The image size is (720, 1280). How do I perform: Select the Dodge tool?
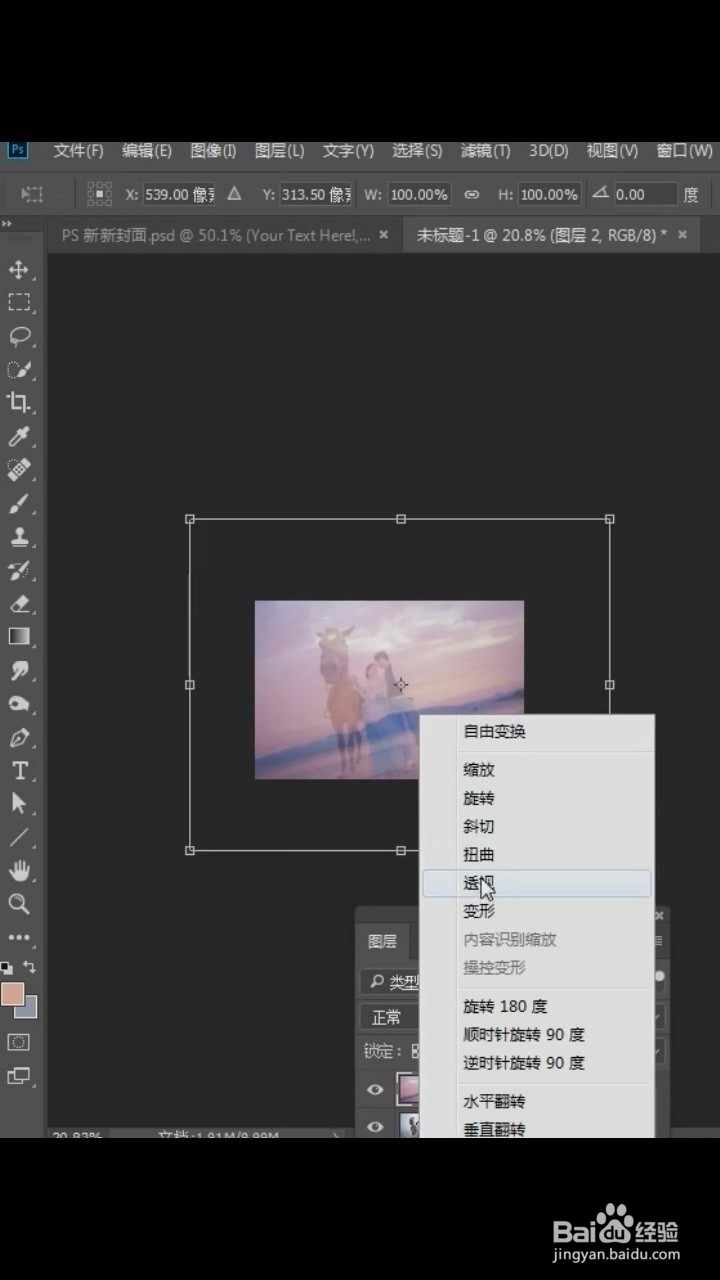pos(19,703)
